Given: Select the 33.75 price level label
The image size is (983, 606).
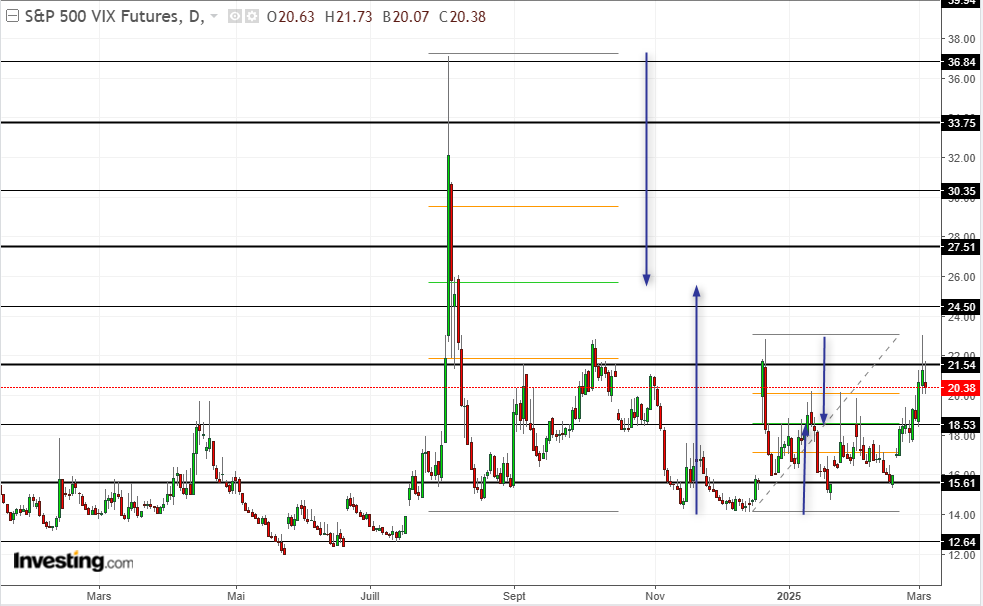Looking at the screenshot, I should pos(961,123).
